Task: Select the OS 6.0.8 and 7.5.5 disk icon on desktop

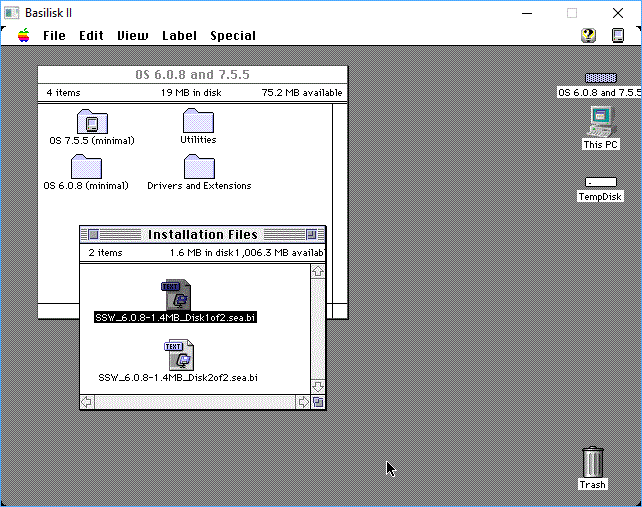Action: (x=601, y=77)
